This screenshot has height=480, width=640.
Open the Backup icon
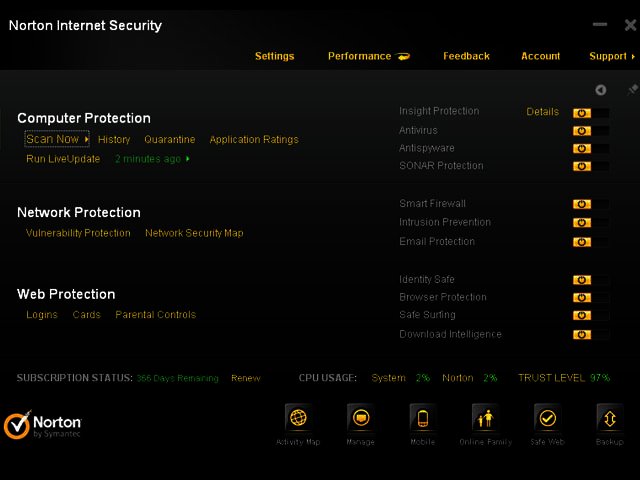(610, 418)
